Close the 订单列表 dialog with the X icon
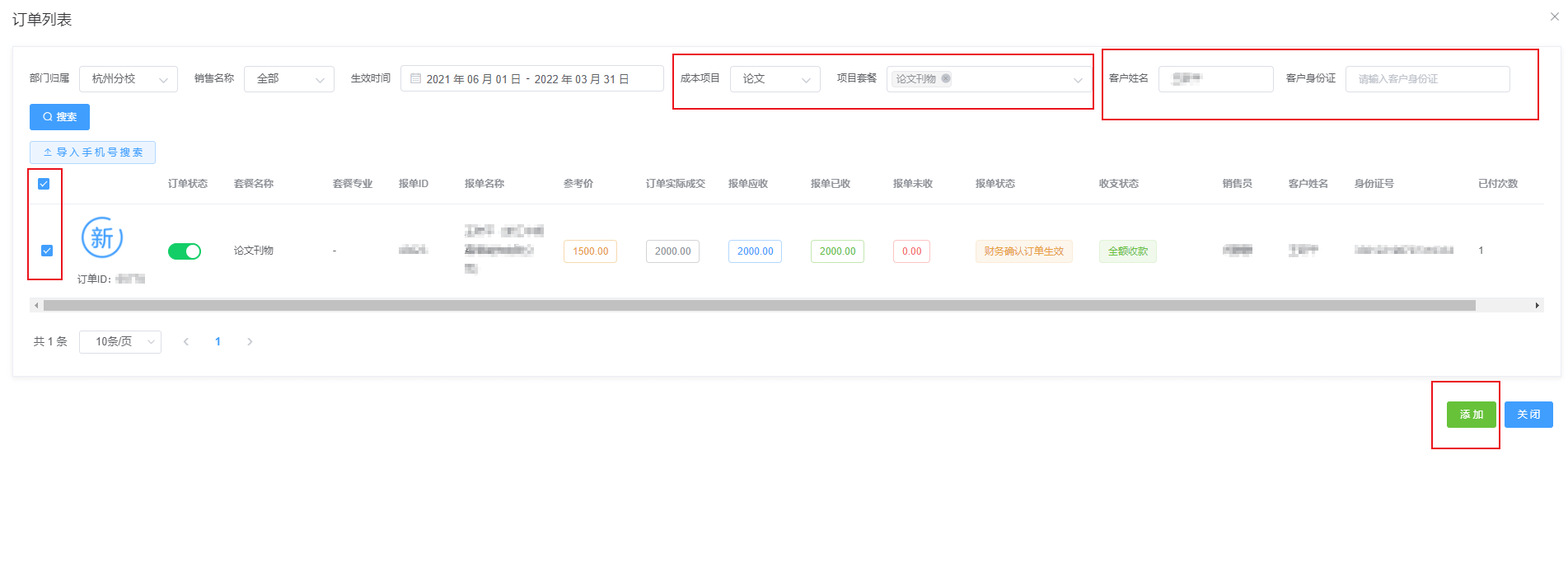 click(1554, 16)
